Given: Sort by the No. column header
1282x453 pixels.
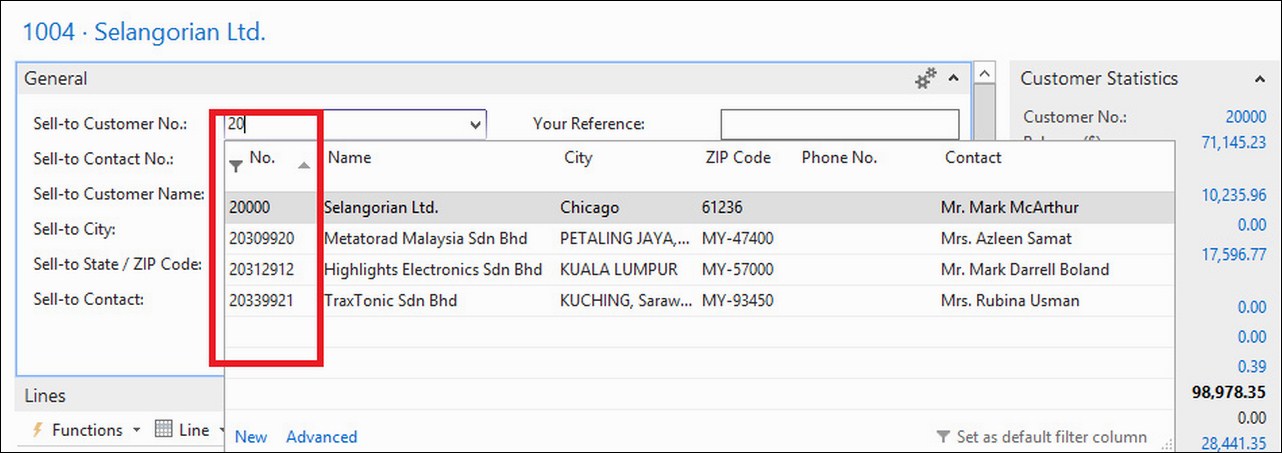Looking at the screenshot, I should tap(263, 158).
